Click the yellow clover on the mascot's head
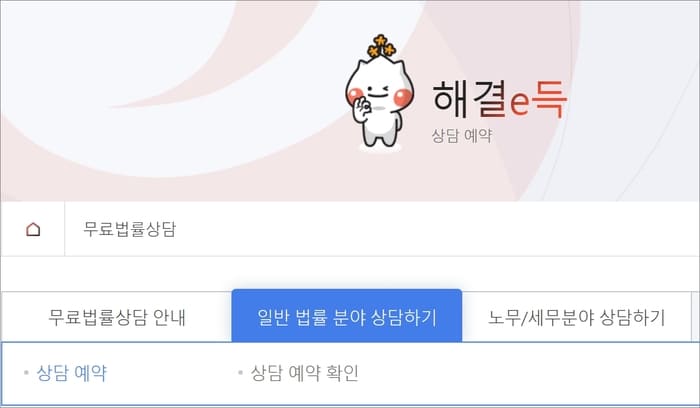700x408 pixels. click(x=381, y=46)
